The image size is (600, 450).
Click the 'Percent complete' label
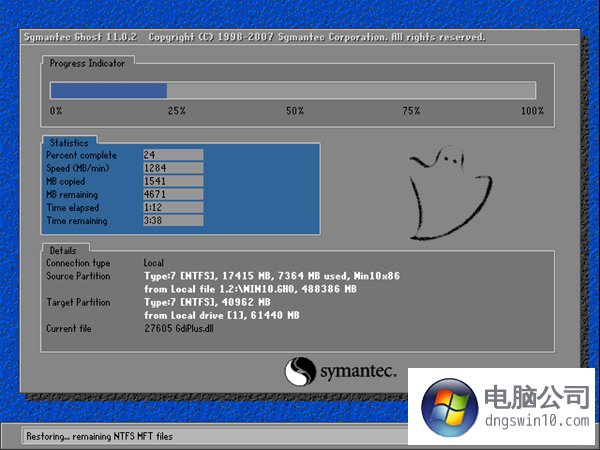[82, 155]
